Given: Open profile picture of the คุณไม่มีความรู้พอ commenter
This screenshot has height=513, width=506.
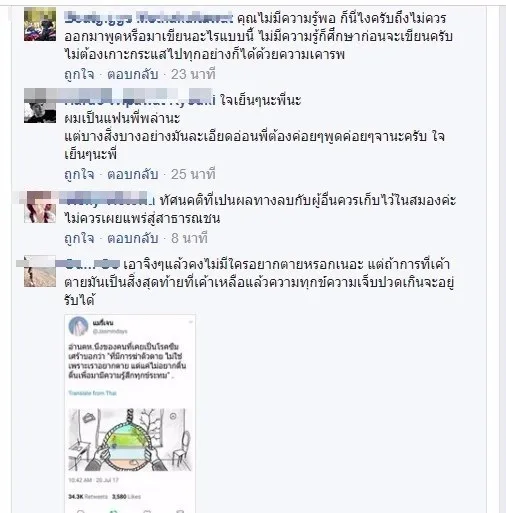Looking at the screenshot, I should point(40,25).
